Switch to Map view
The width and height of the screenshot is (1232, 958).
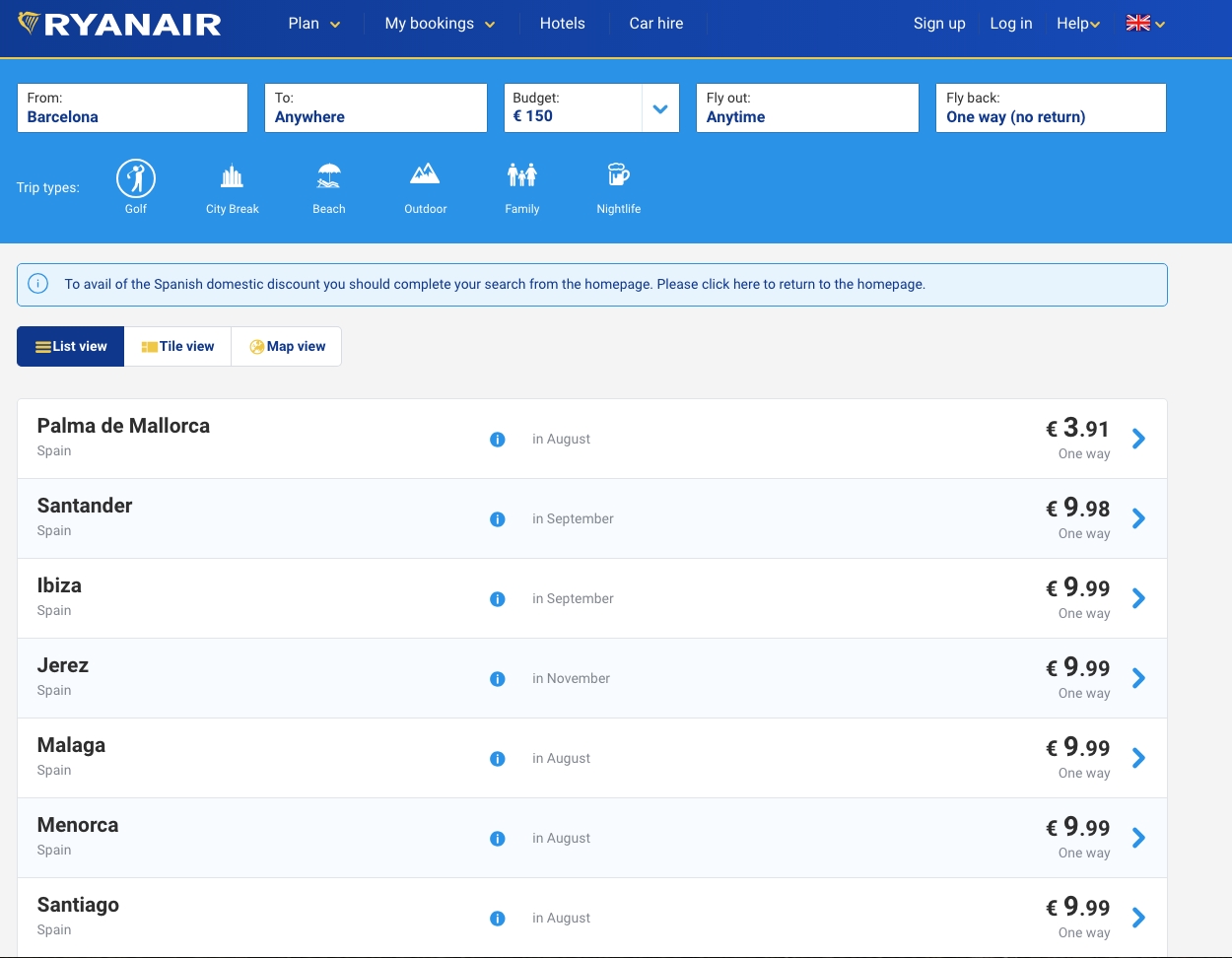coord(287,347)
